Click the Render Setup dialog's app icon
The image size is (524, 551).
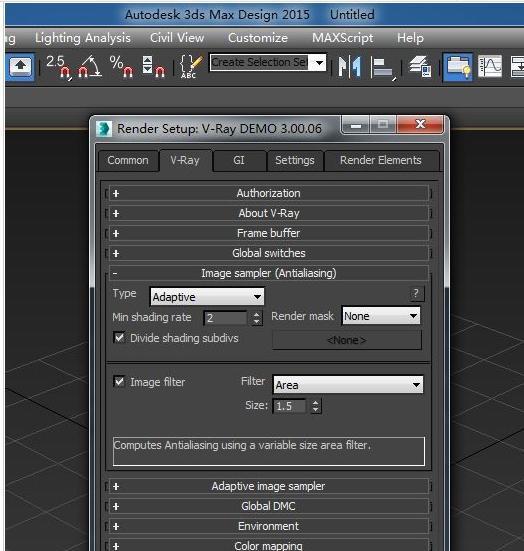click(x=104, y=129)
